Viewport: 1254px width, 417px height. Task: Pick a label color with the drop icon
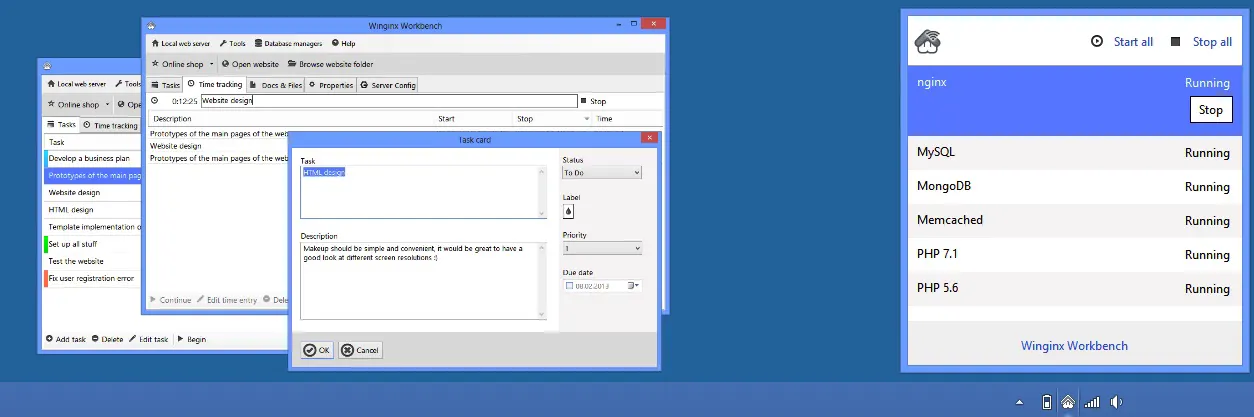pos(569,211)
